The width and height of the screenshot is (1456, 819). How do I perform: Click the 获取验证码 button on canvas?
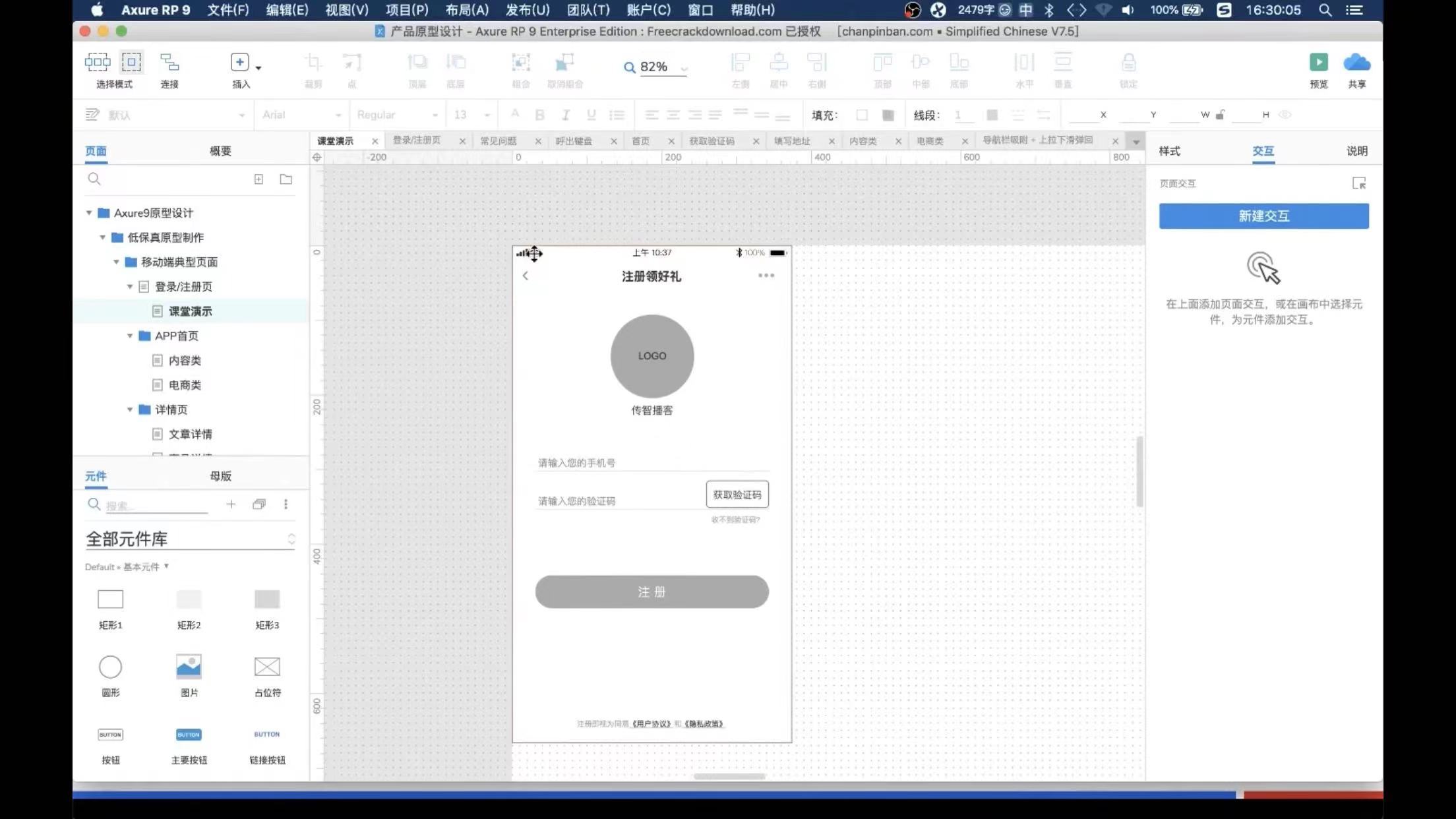tap(737, 495)
